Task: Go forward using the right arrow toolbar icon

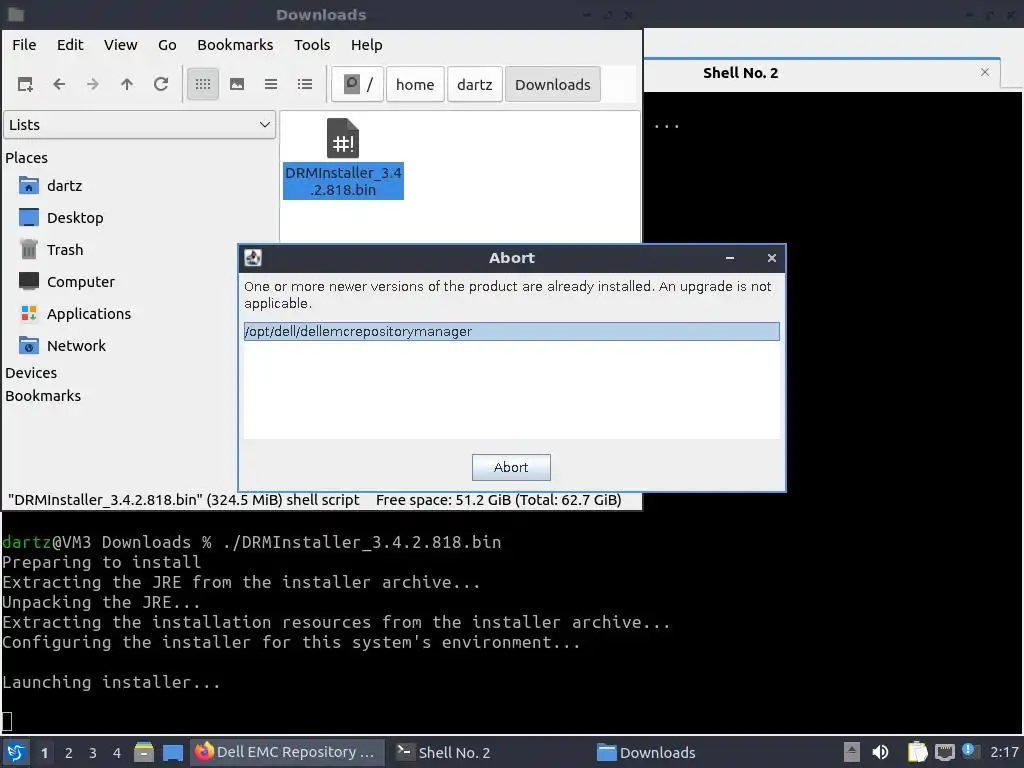Action: 93,84
